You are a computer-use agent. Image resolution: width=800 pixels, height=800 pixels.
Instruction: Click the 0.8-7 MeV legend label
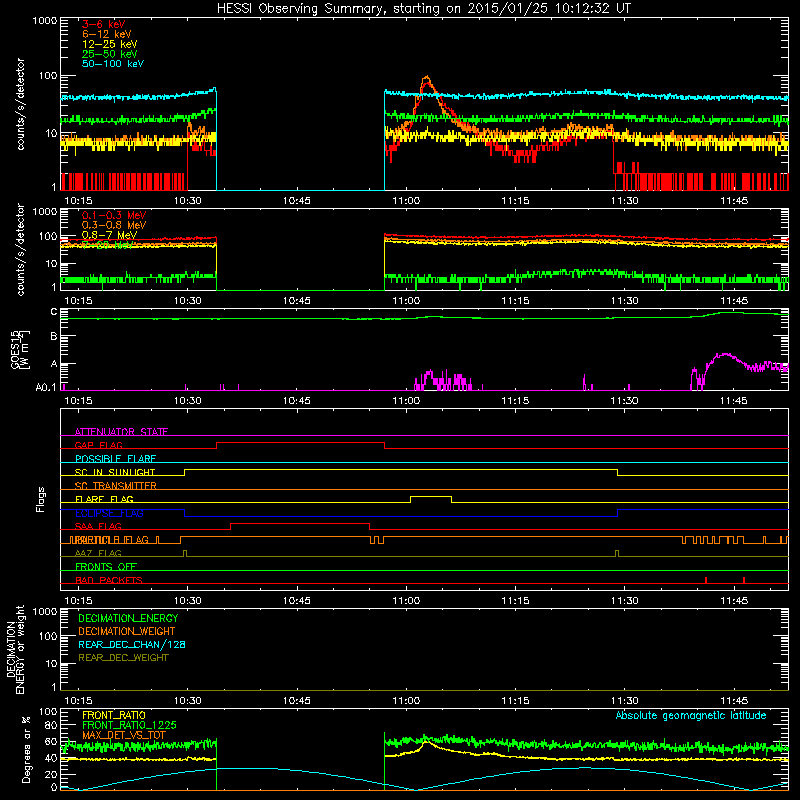pos(109,235)
